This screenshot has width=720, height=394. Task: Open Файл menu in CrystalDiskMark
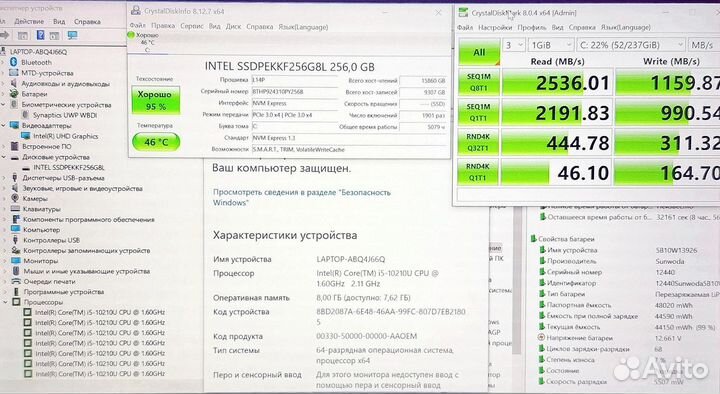click(x=465, y=28)
